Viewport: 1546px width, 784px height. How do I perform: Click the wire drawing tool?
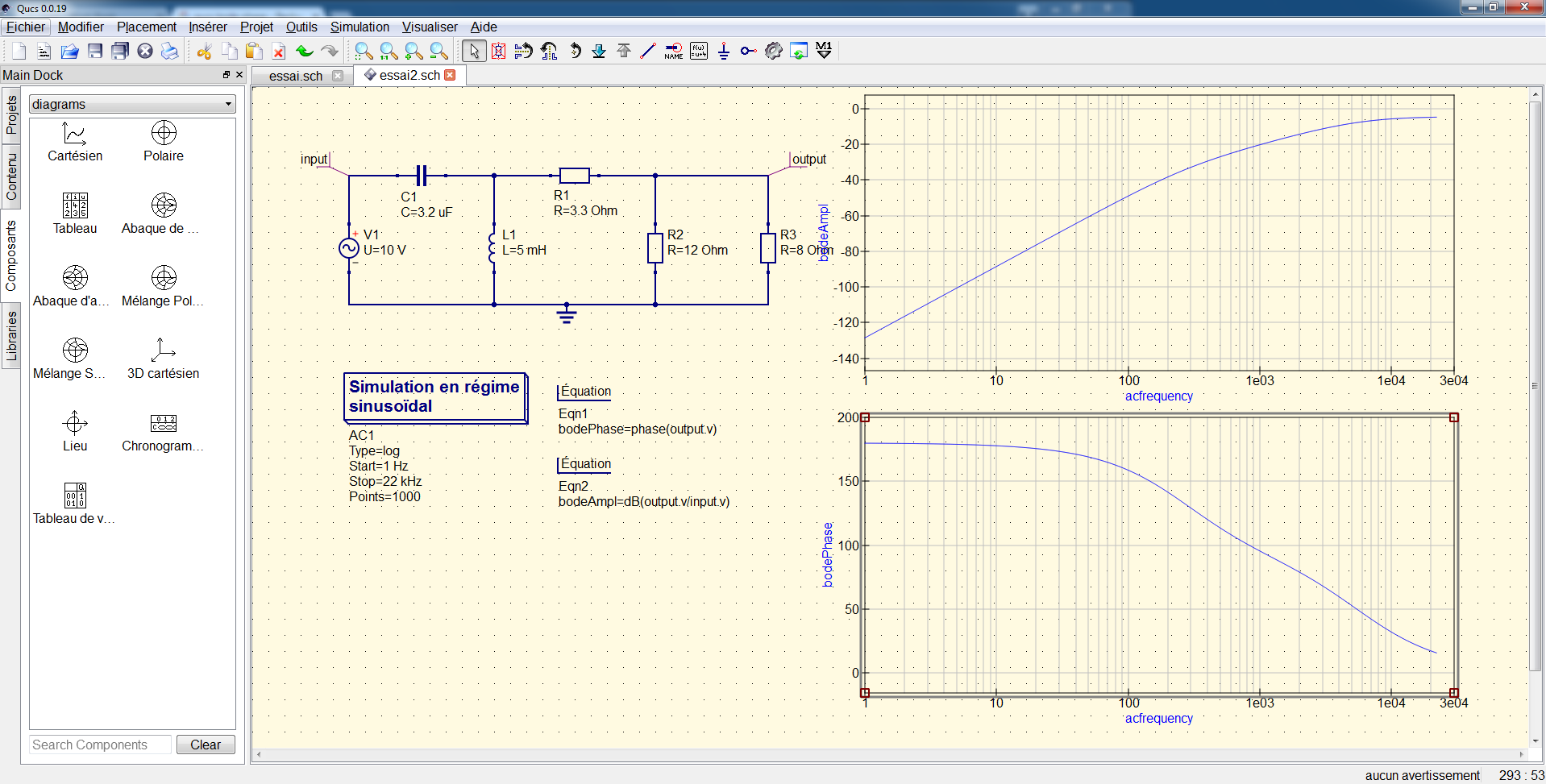(x=648, y=51)
